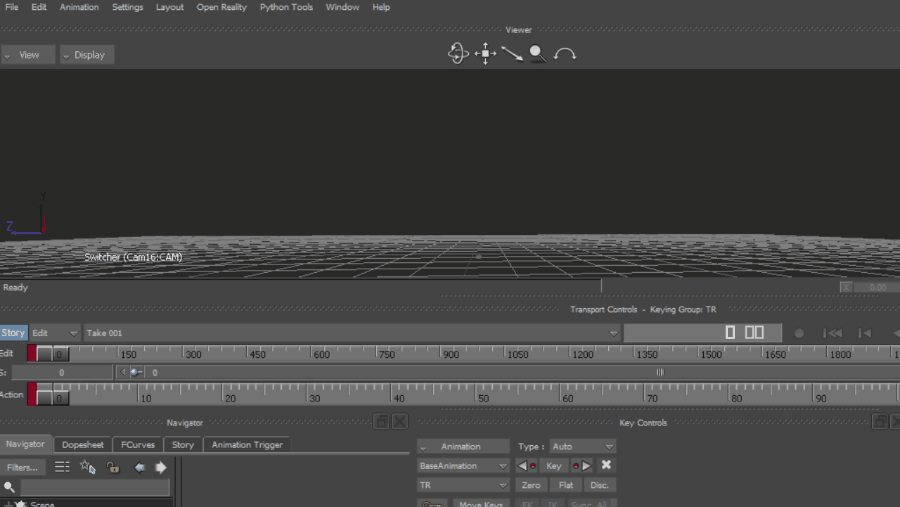Image resolution: width=900 pixels, height=507 pixels.
Task: Select the Roll camera tool icon
Action: (x=565, y=54)
